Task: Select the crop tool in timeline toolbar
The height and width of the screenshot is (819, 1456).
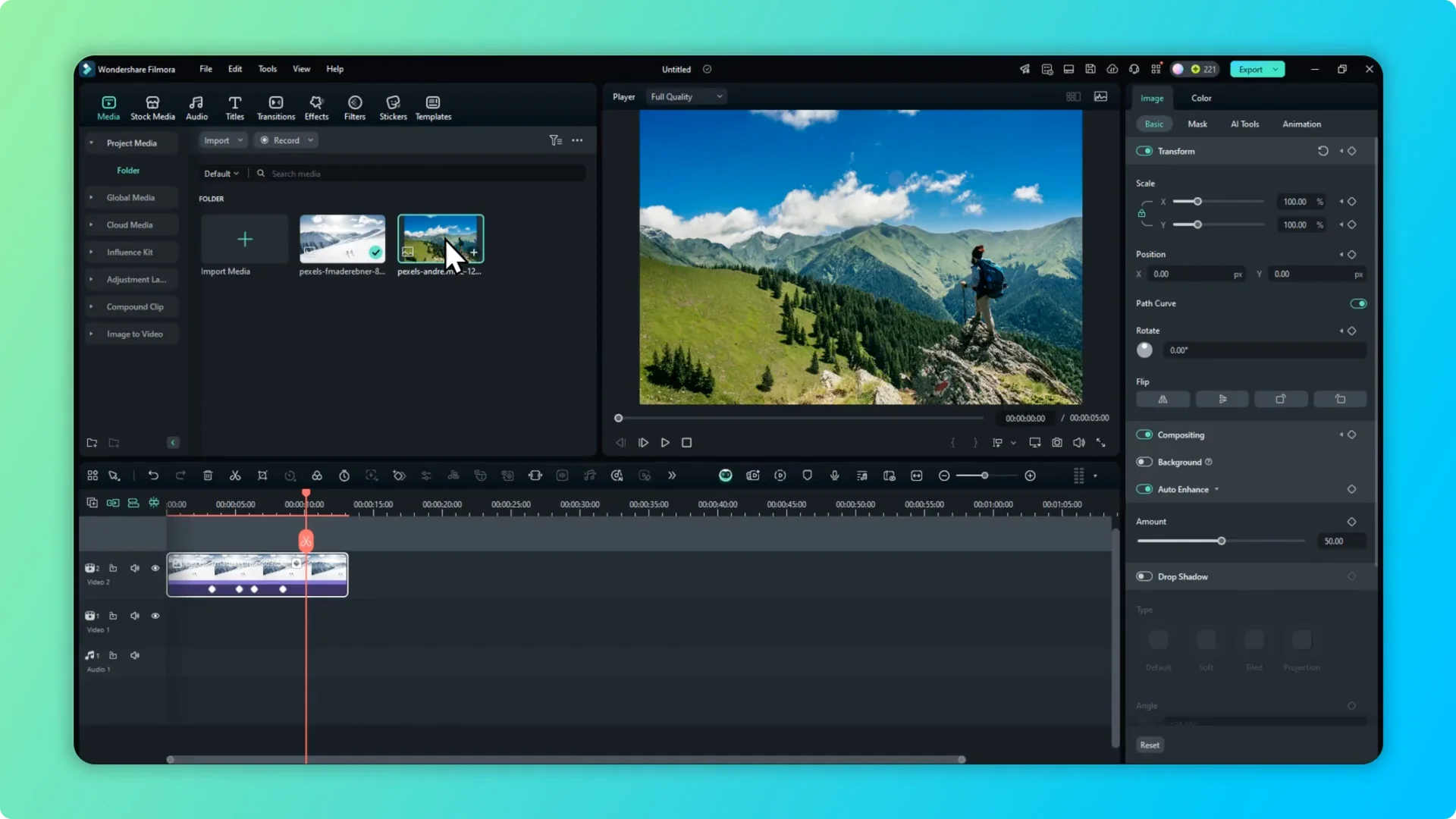Action: [x=262, y=475]
